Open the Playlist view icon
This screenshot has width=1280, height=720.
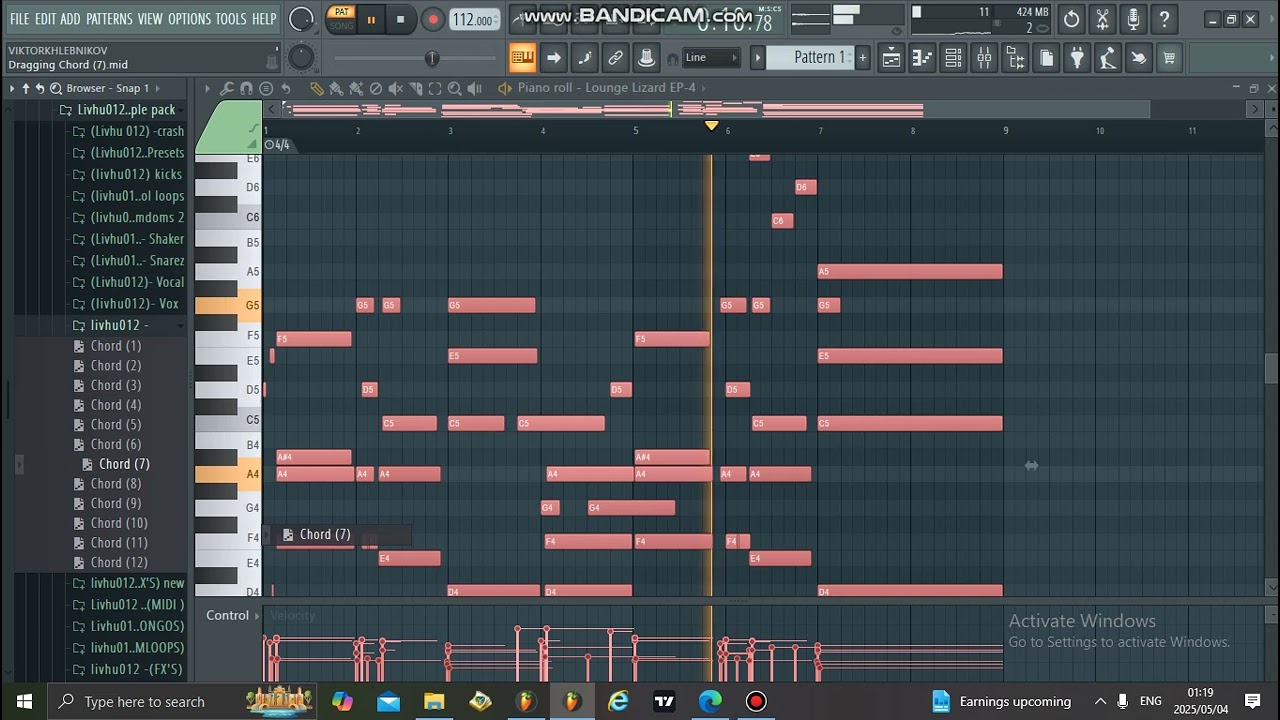[x=891, y=58]
